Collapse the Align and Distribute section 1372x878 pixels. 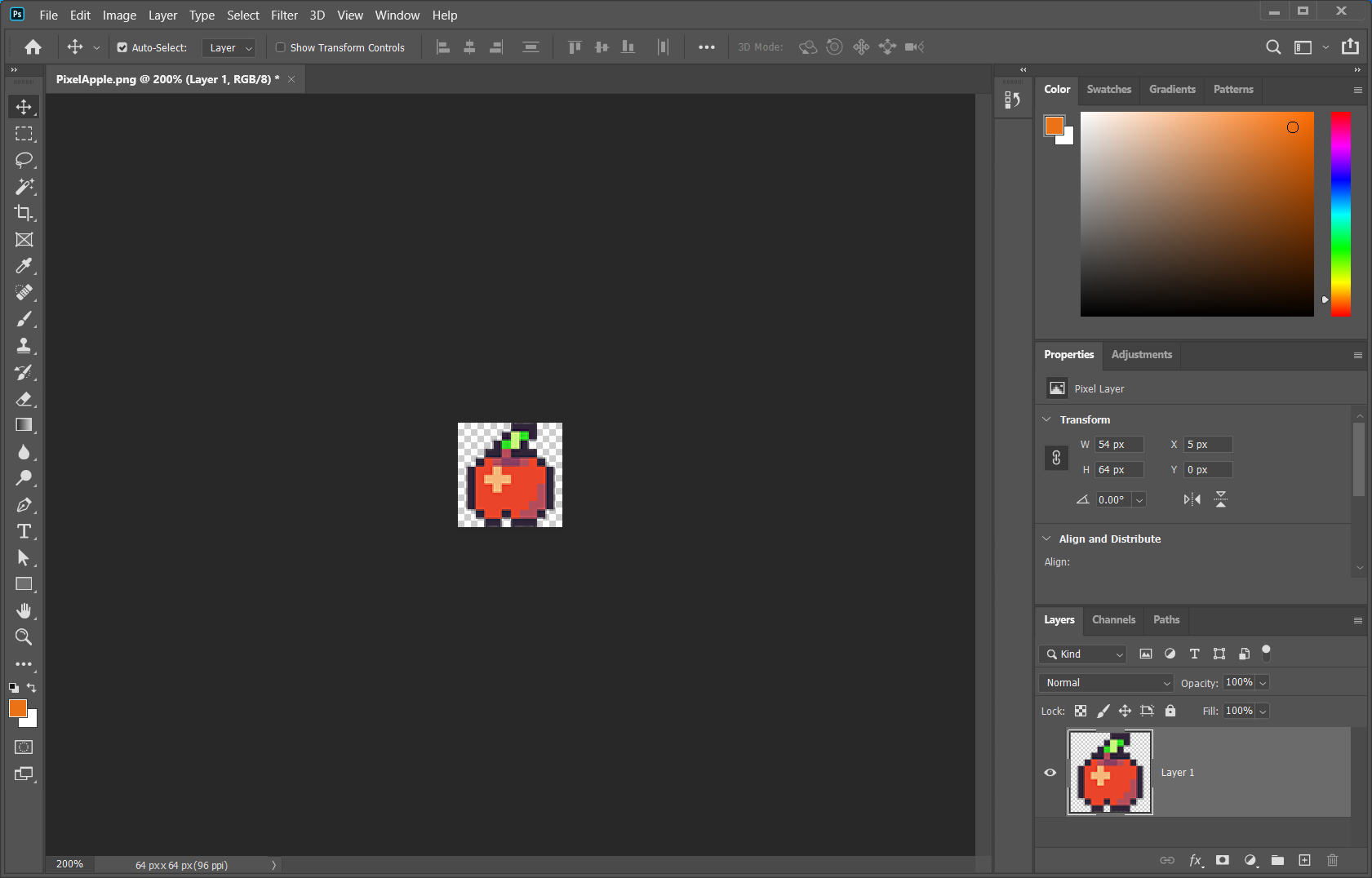pyautogui.click(x=1047, y=539)
